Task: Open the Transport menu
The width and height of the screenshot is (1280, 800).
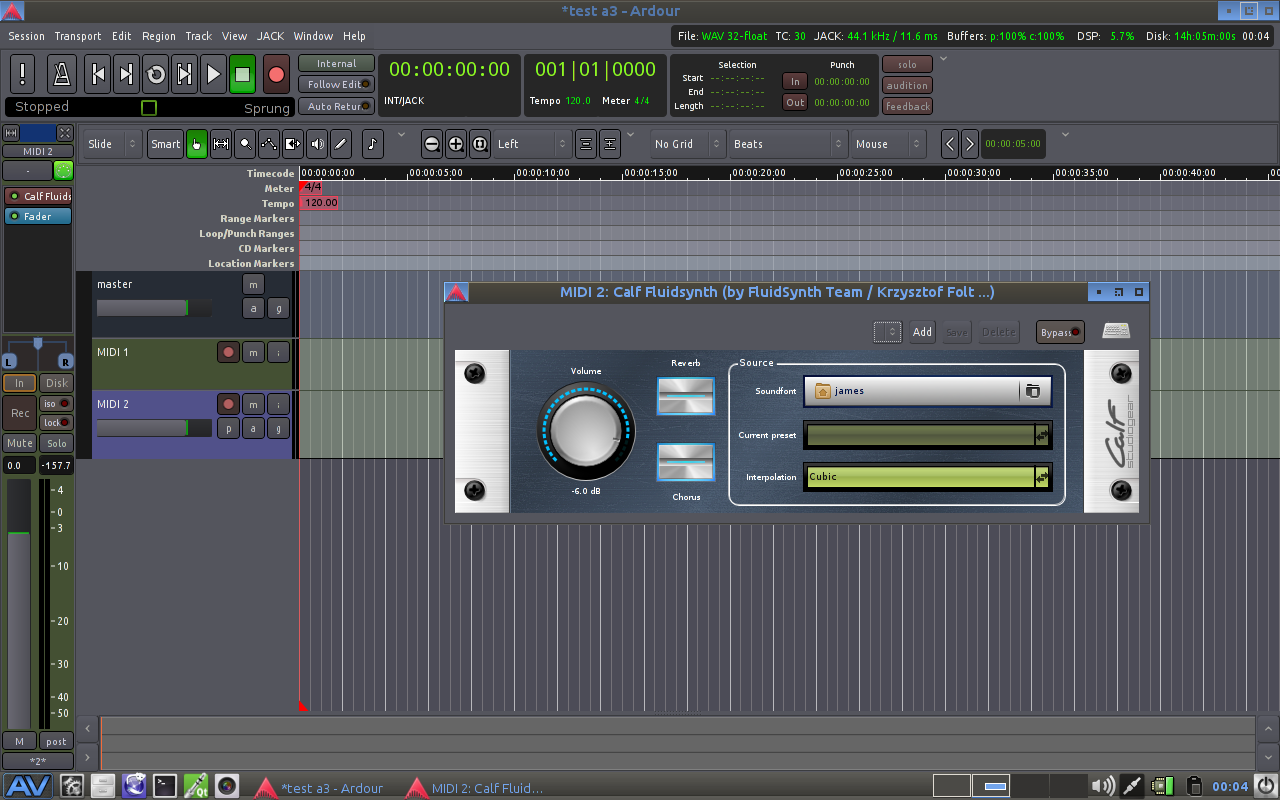Action: [78, 36]
